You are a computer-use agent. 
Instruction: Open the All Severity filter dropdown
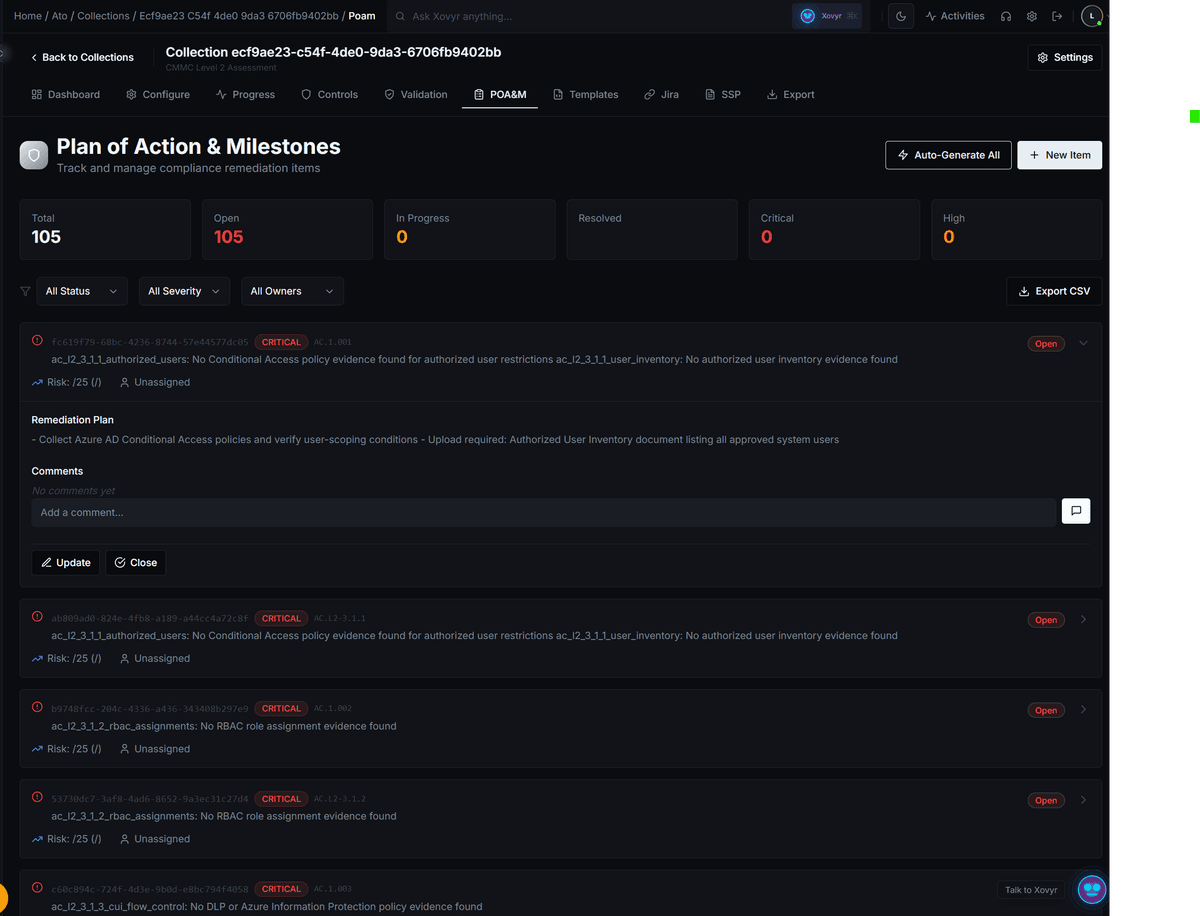(x=184, y=291)
